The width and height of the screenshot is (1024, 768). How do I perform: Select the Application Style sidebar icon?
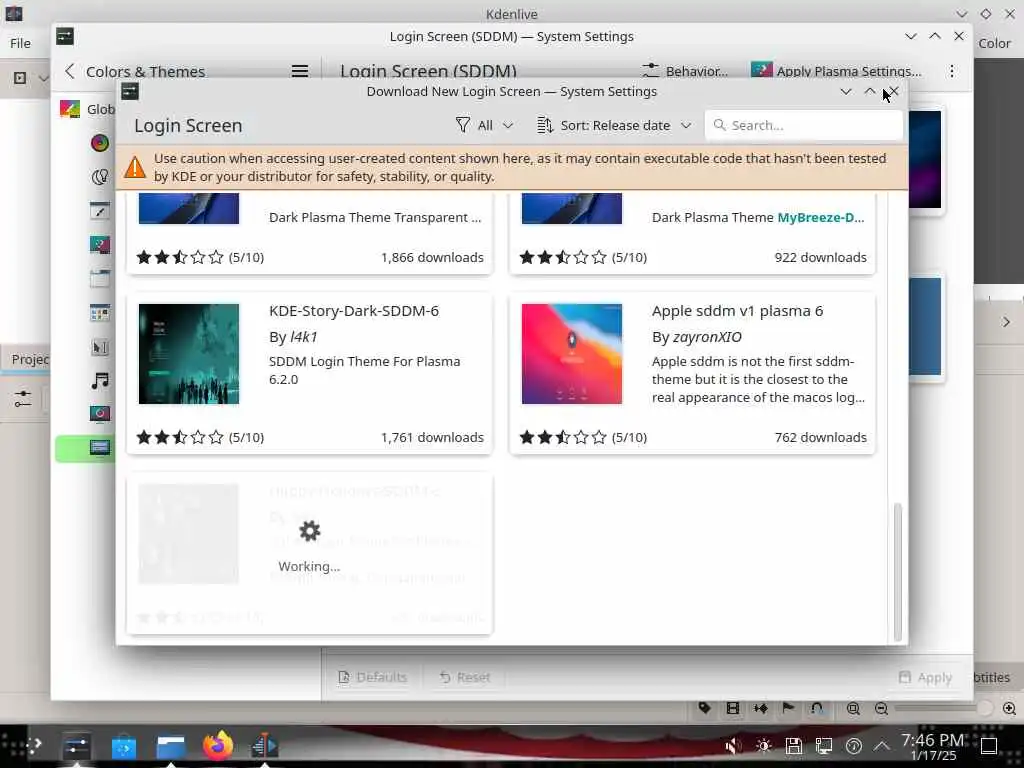[x=99, y=210]
